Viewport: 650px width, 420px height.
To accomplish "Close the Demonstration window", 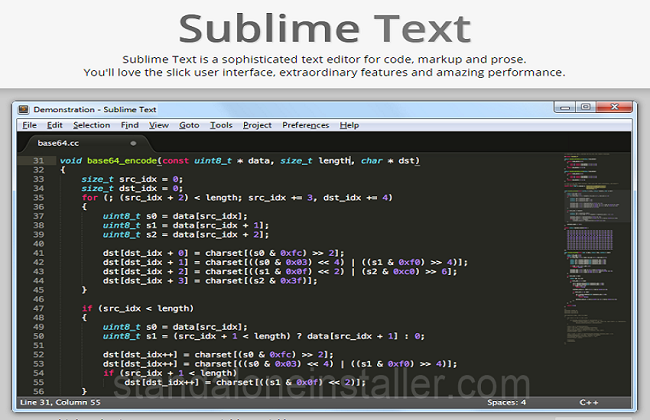I will [614, 107].
